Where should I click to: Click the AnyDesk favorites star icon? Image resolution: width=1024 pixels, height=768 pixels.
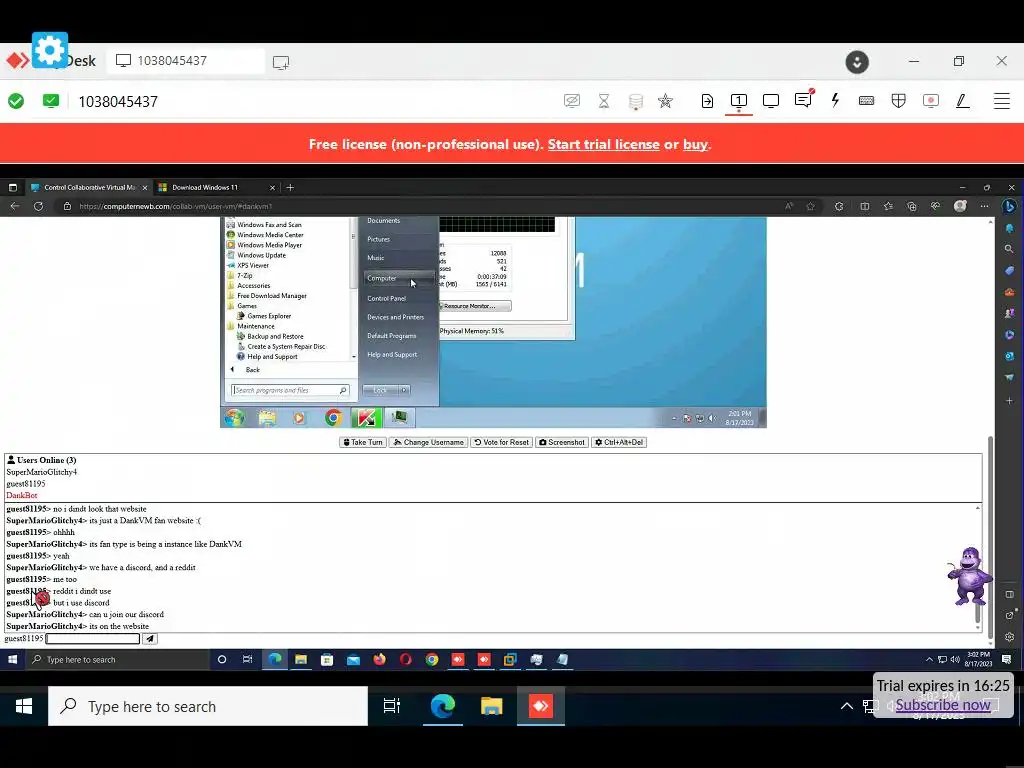pos(665,101)
